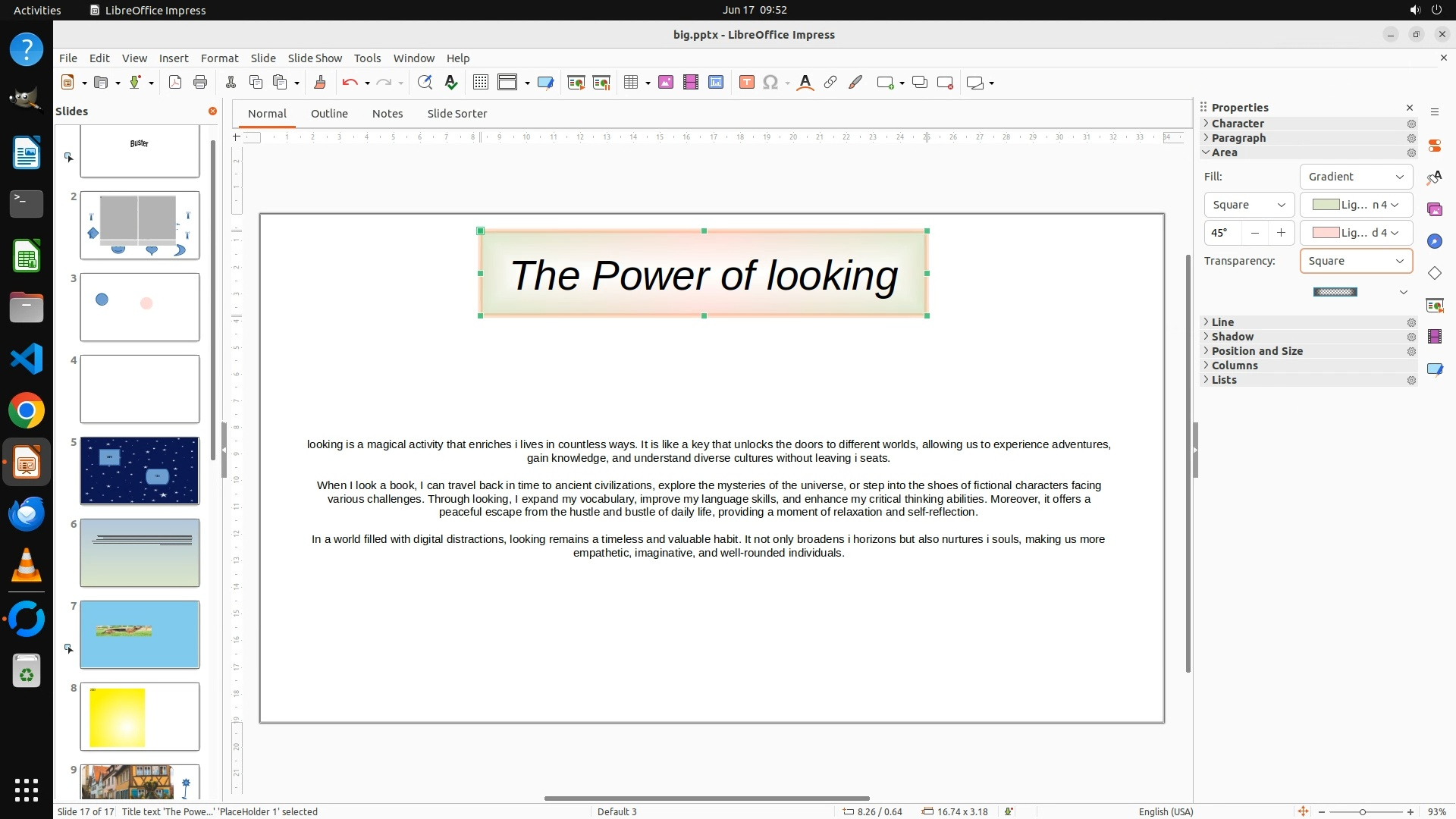This screenshot has width=1456, height=819.
Task: Click the Insert Chart icon
Action: tap(716, 83)
